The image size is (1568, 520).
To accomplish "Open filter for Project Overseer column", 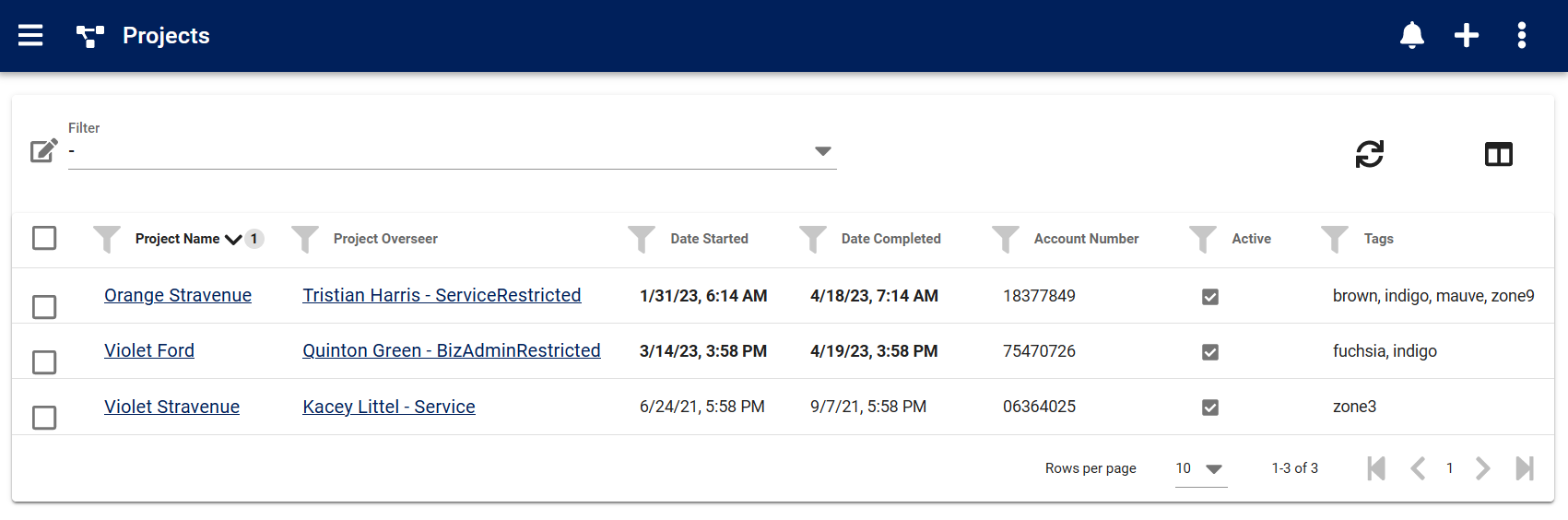I will (305, 239).
